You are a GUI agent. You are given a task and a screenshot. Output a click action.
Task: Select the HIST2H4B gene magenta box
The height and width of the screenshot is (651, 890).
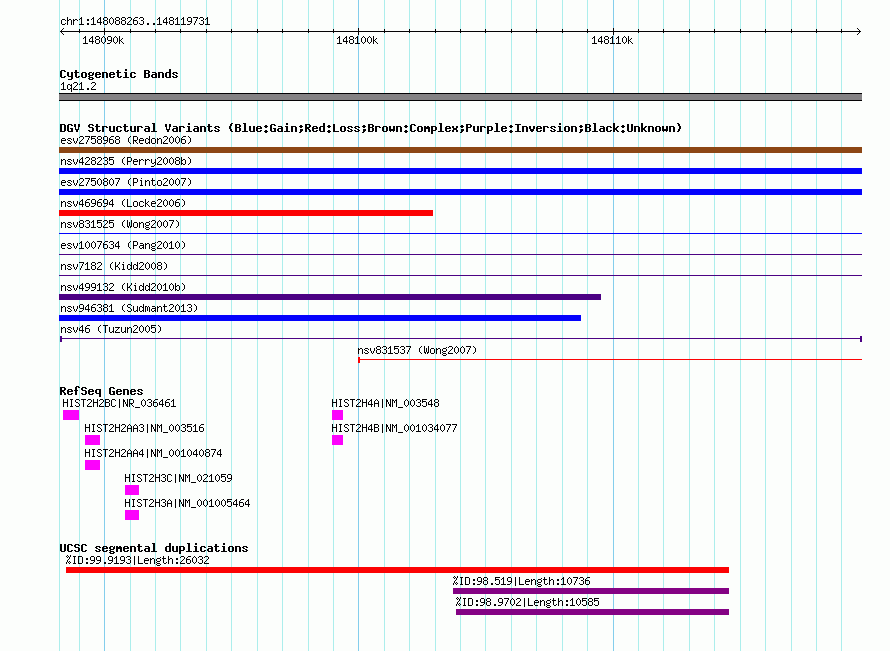tap(337, 440)
